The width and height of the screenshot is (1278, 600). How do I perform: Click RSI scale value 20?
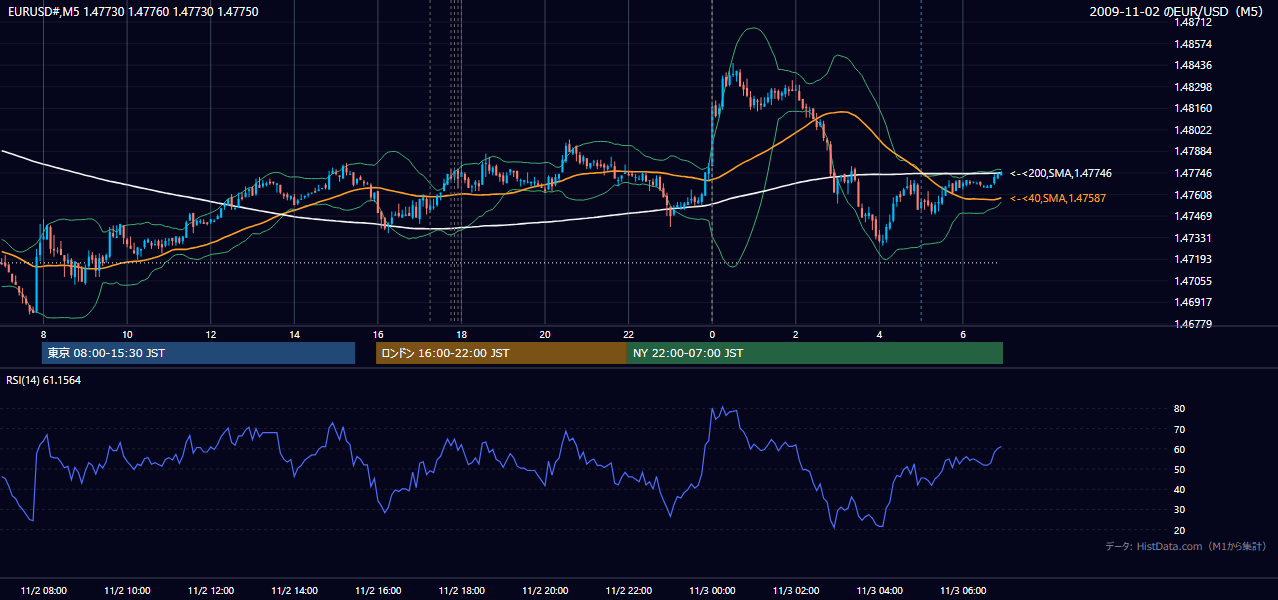1179,531
